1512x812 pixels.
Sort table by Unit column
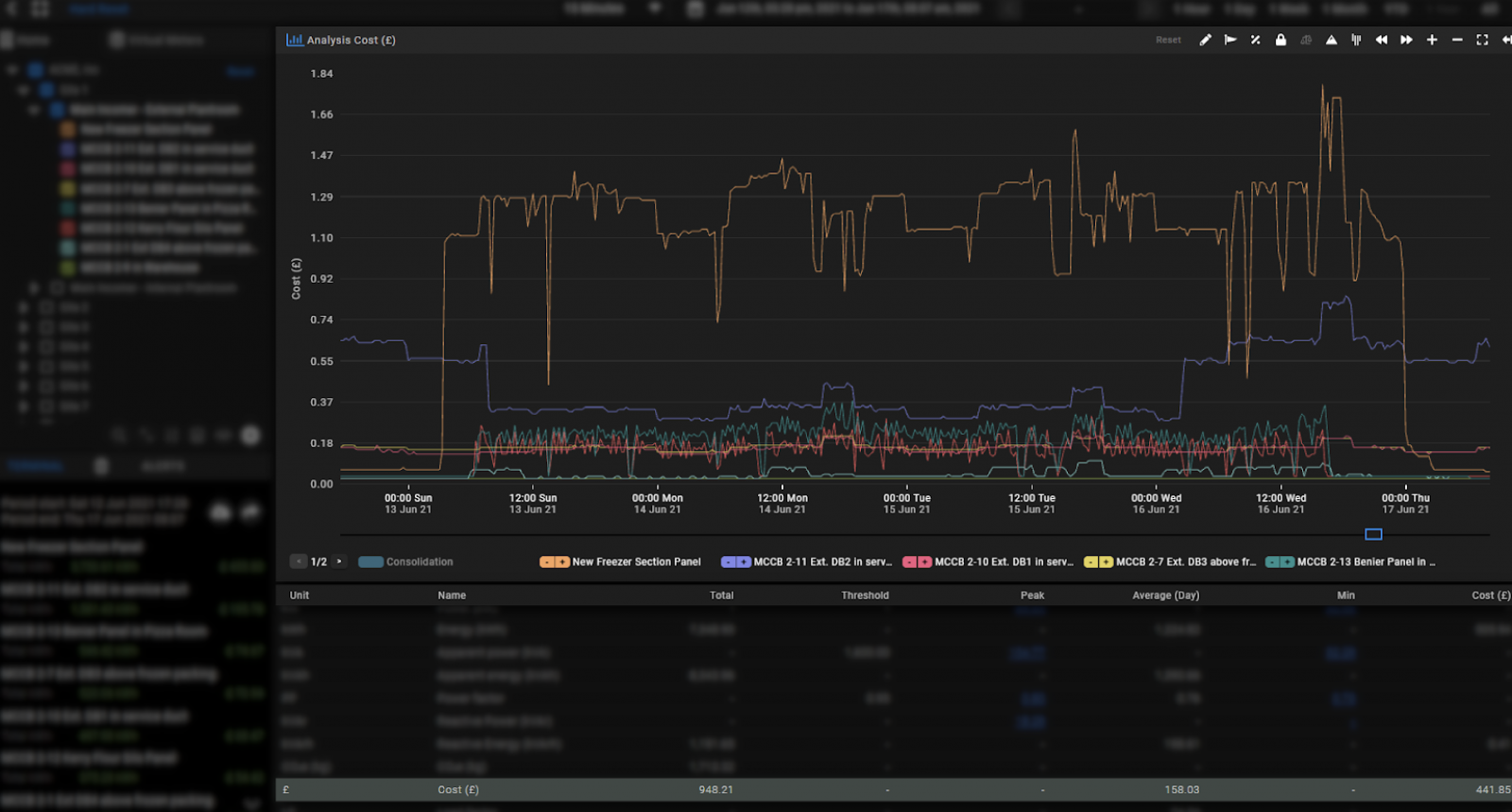pyautogui.click(x=300, y=596)
